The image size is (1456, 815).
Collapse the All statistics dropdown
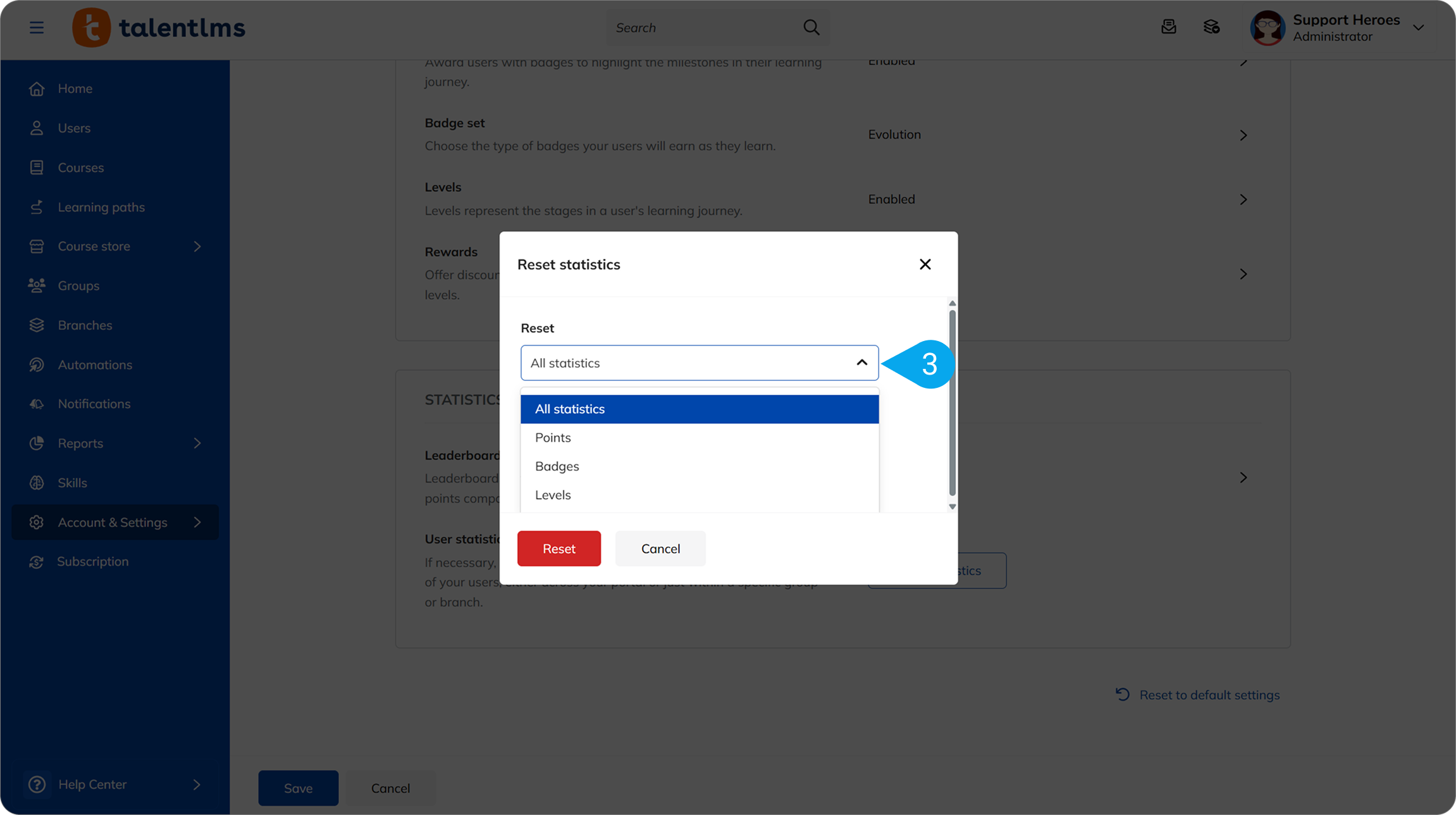point(861,363)
